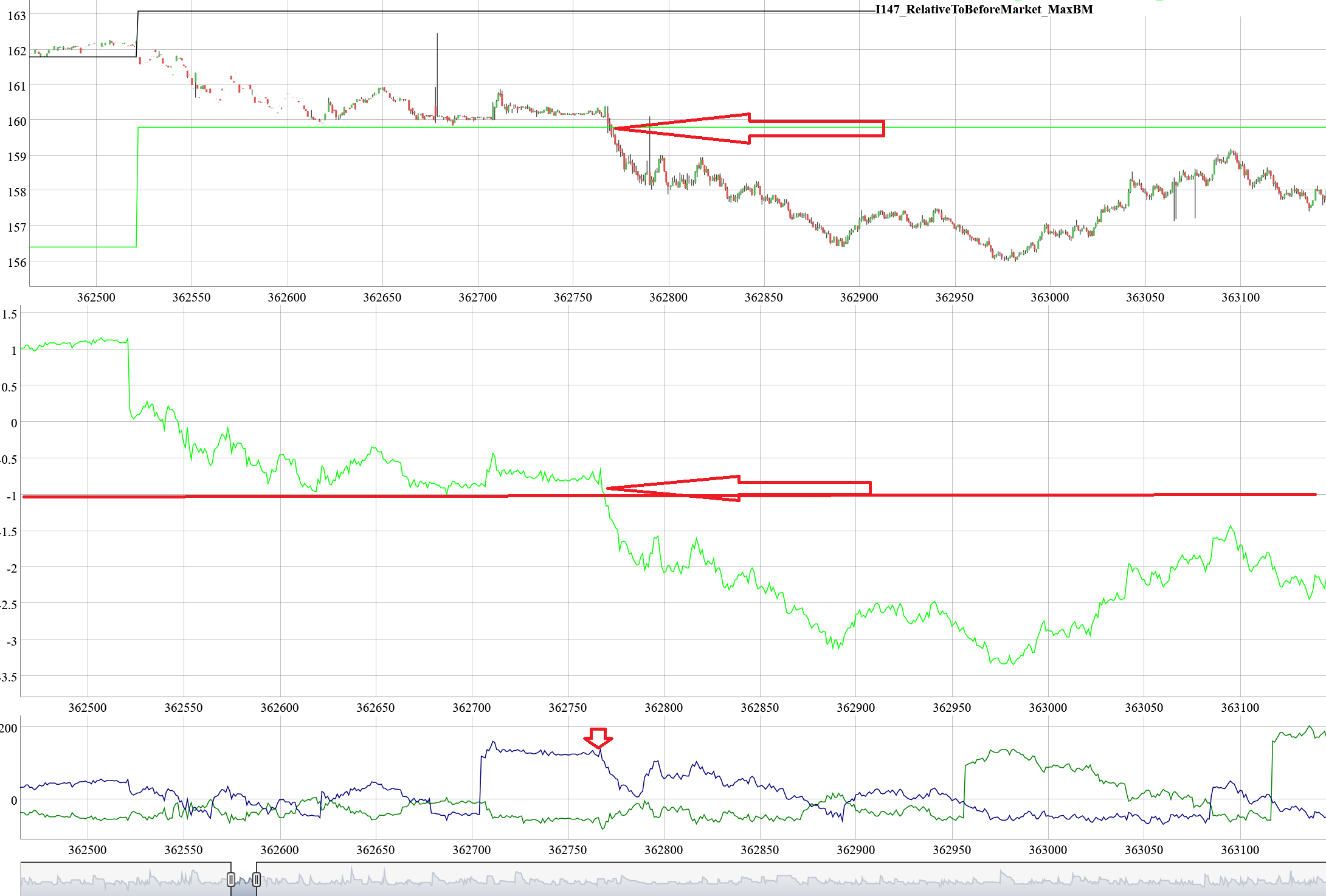The height and width of the screenshot is (896, 1326).
Task: Click the 163 price axis label
Action: pos(17,16)
